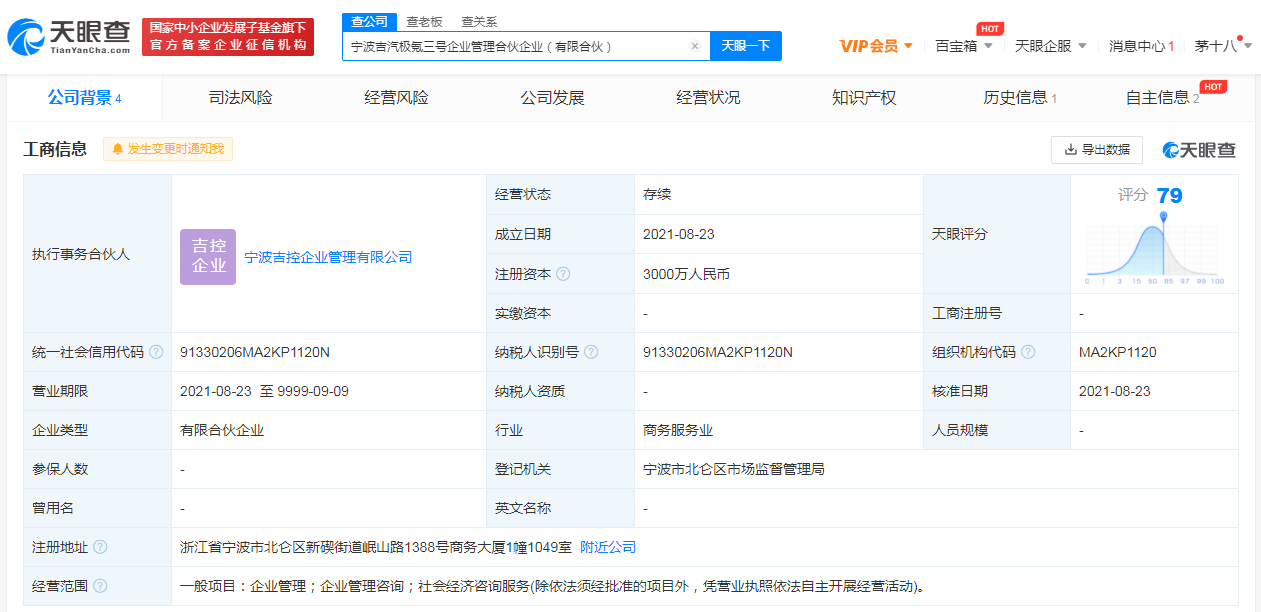Click the 商务服务业 industry value
The height and width of the screenshot is (612, 1261).
[678, 430]
